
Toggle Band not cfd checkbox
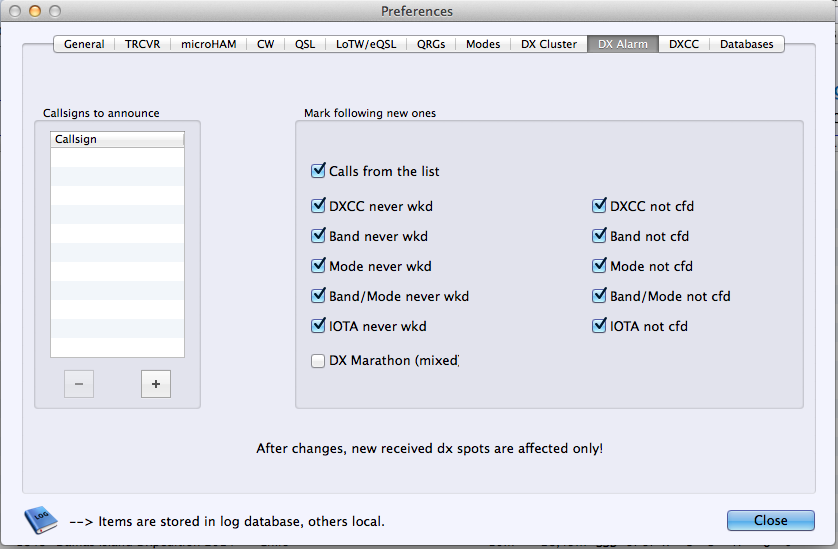tap(600, 236)
